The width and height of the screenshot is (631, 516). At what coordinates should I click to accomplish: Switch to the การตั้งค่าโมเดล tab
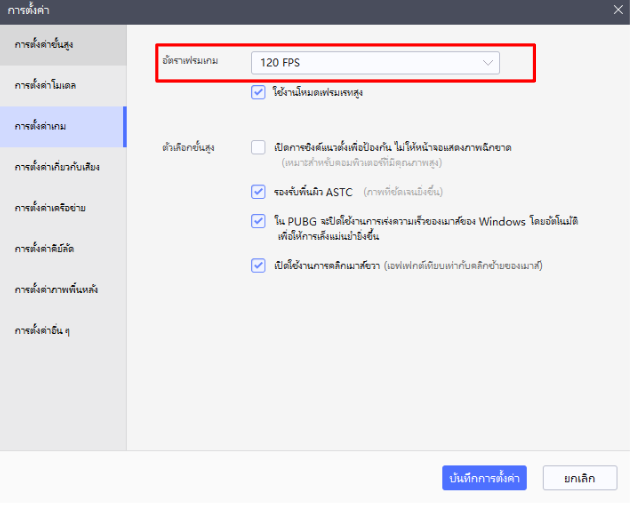pyautogui.click(x=46, y=86)
